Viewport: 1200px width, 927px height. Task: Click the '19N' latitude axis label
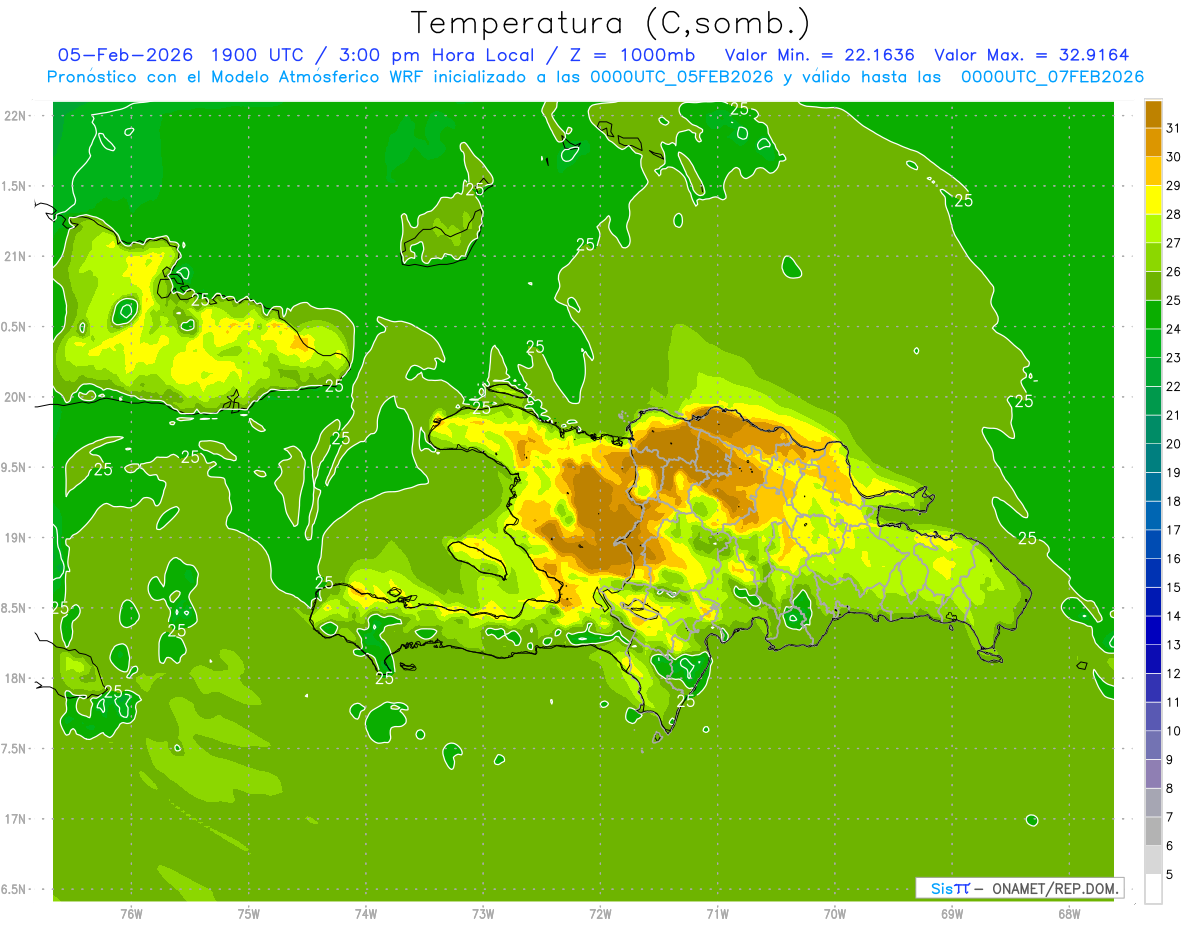tap(15, 537)
